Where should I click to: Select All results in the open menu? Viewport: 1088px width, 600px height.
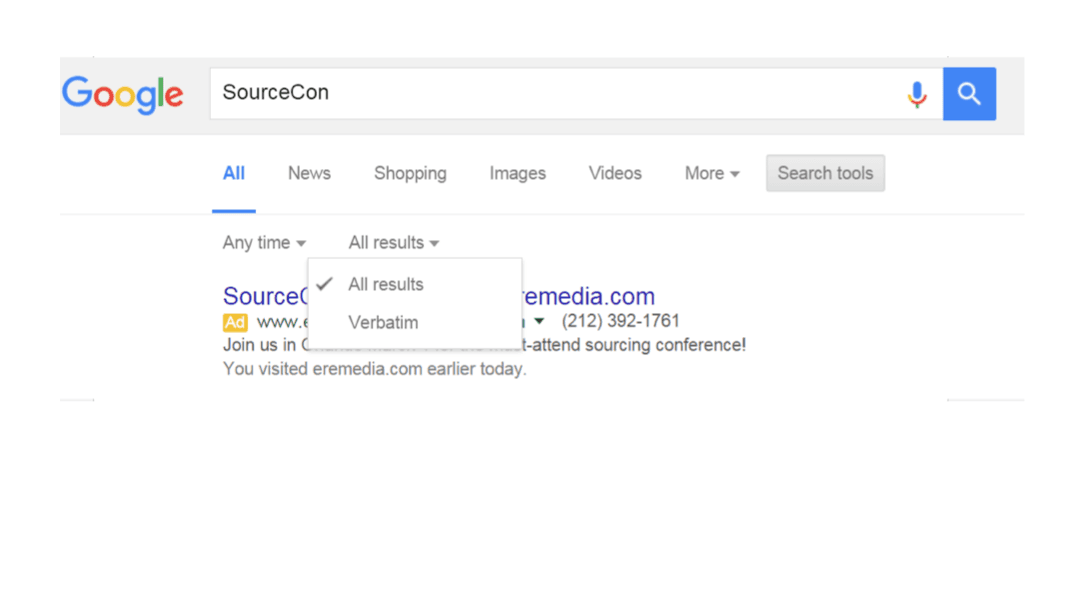pyautogui.click(x=385, y=284)
